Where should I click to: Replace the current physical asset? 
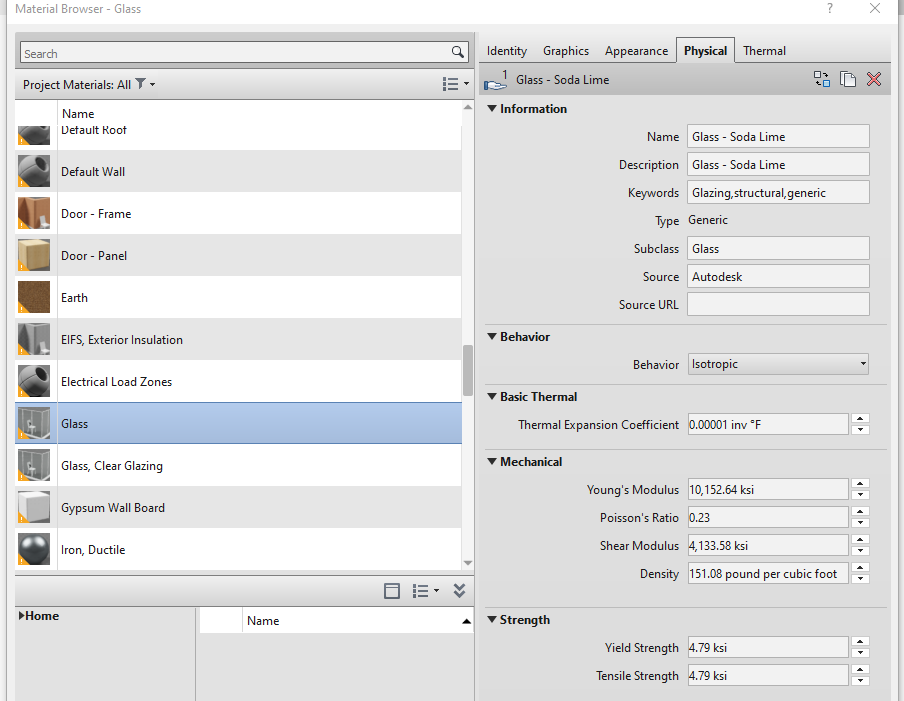pos(821,79)
